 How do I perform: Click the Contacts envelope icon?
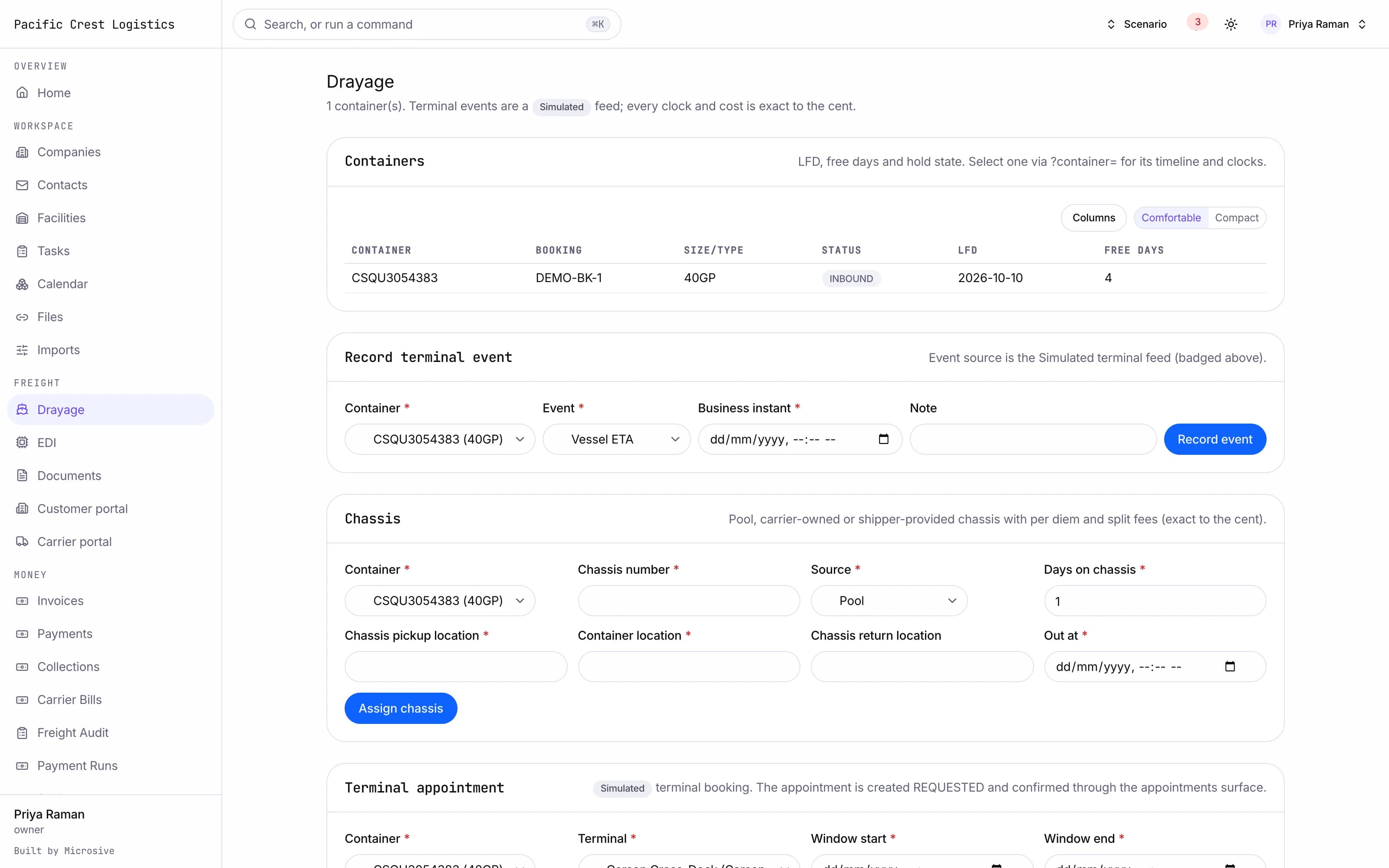point(22,185)
